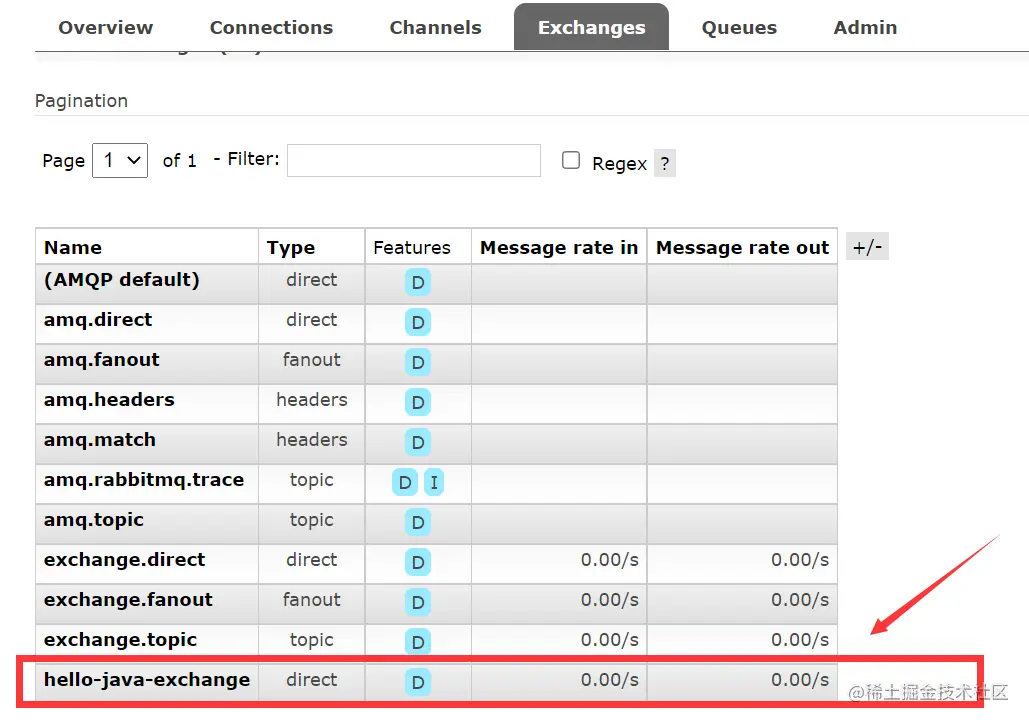Open the Connections tab
Image resolution: width=1029 pixels, height=723 pixels.
click(x=271, y=28)
